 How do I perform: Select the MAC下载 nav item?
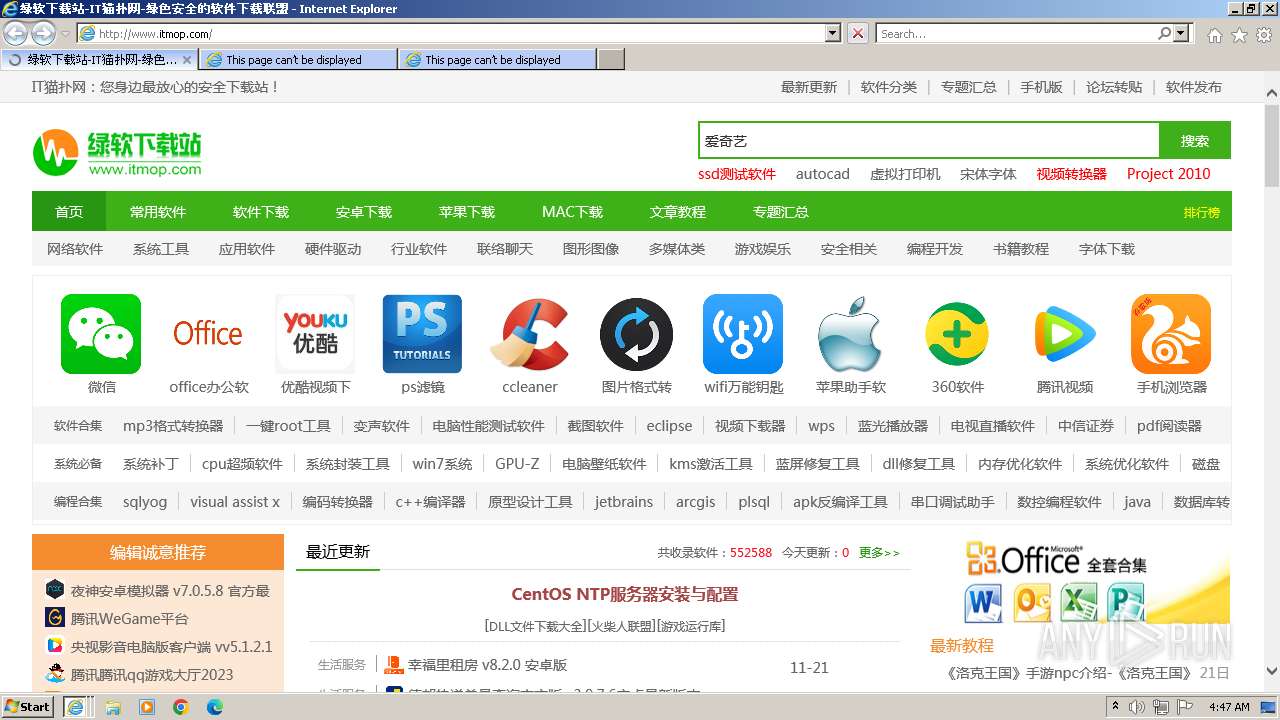(572, 212)
